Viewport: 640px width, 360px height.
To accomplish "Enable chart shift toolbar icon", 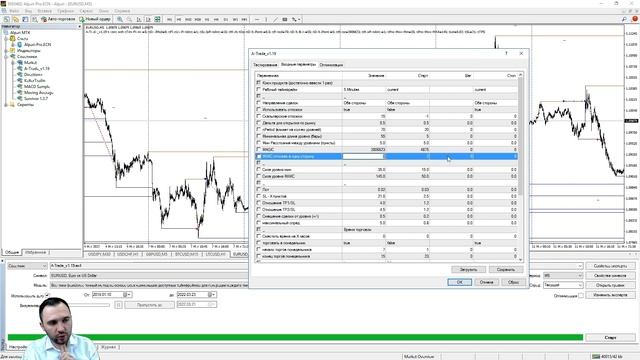I will tap(139, 19).
